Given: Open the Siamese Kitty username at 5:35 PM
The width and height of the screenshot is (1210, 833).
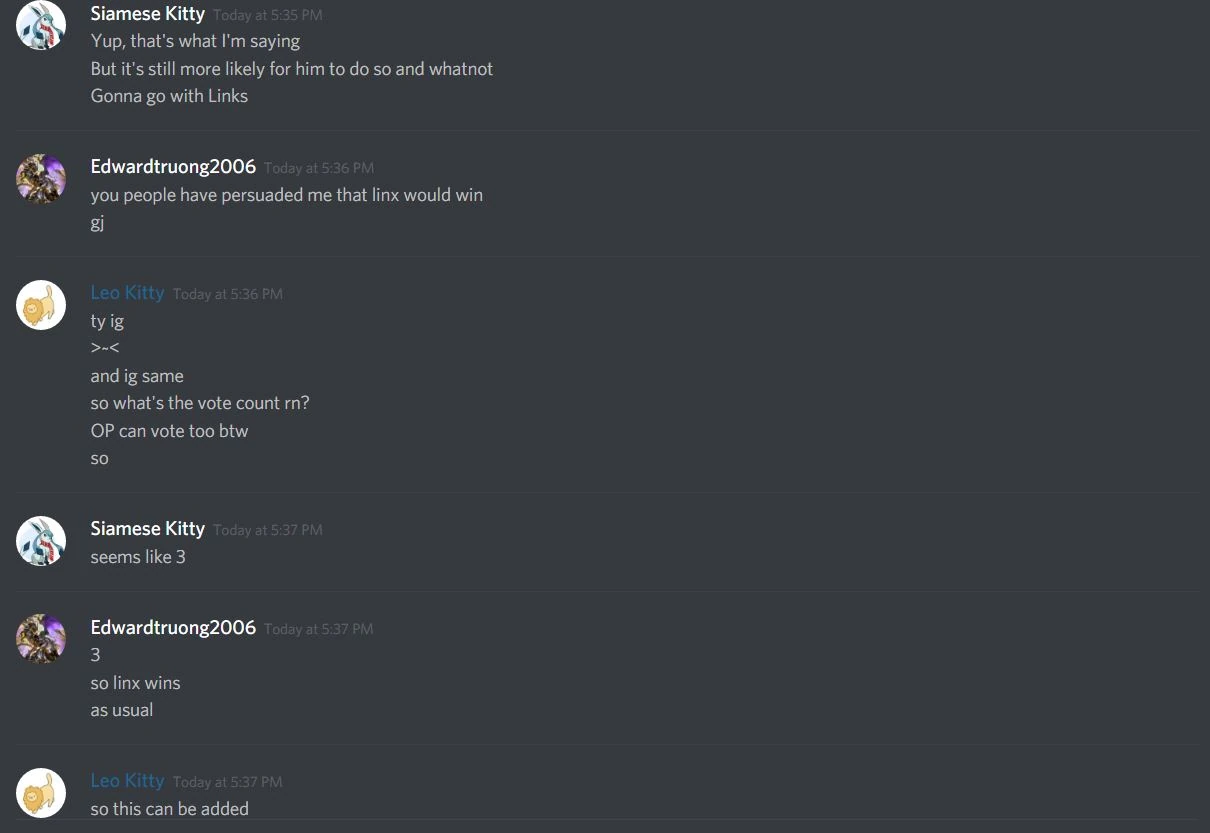Looking at the screenshot, I should click(147, 14).
